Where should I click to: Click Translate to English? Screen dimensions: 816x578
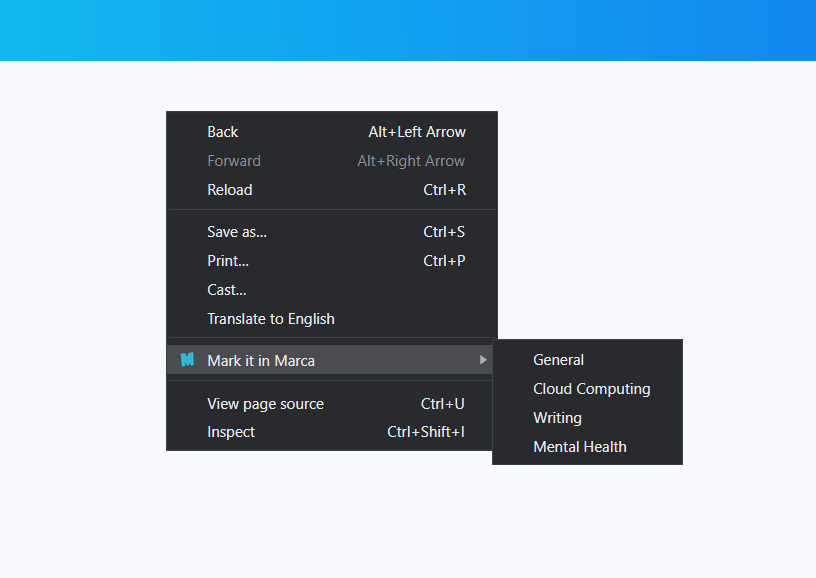click(332, 319)
